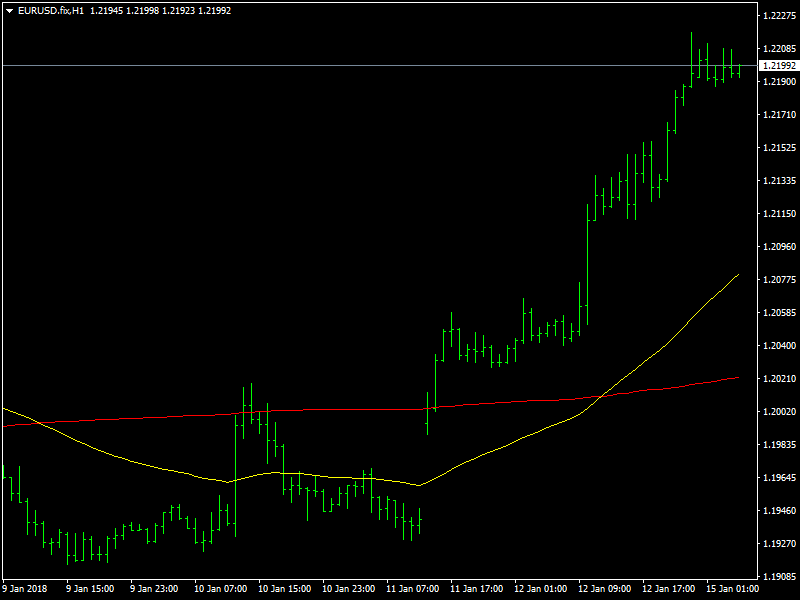Select the 12 Jan 09:00 time label
This screenshot has height=600, width=800.
(605, 589)
